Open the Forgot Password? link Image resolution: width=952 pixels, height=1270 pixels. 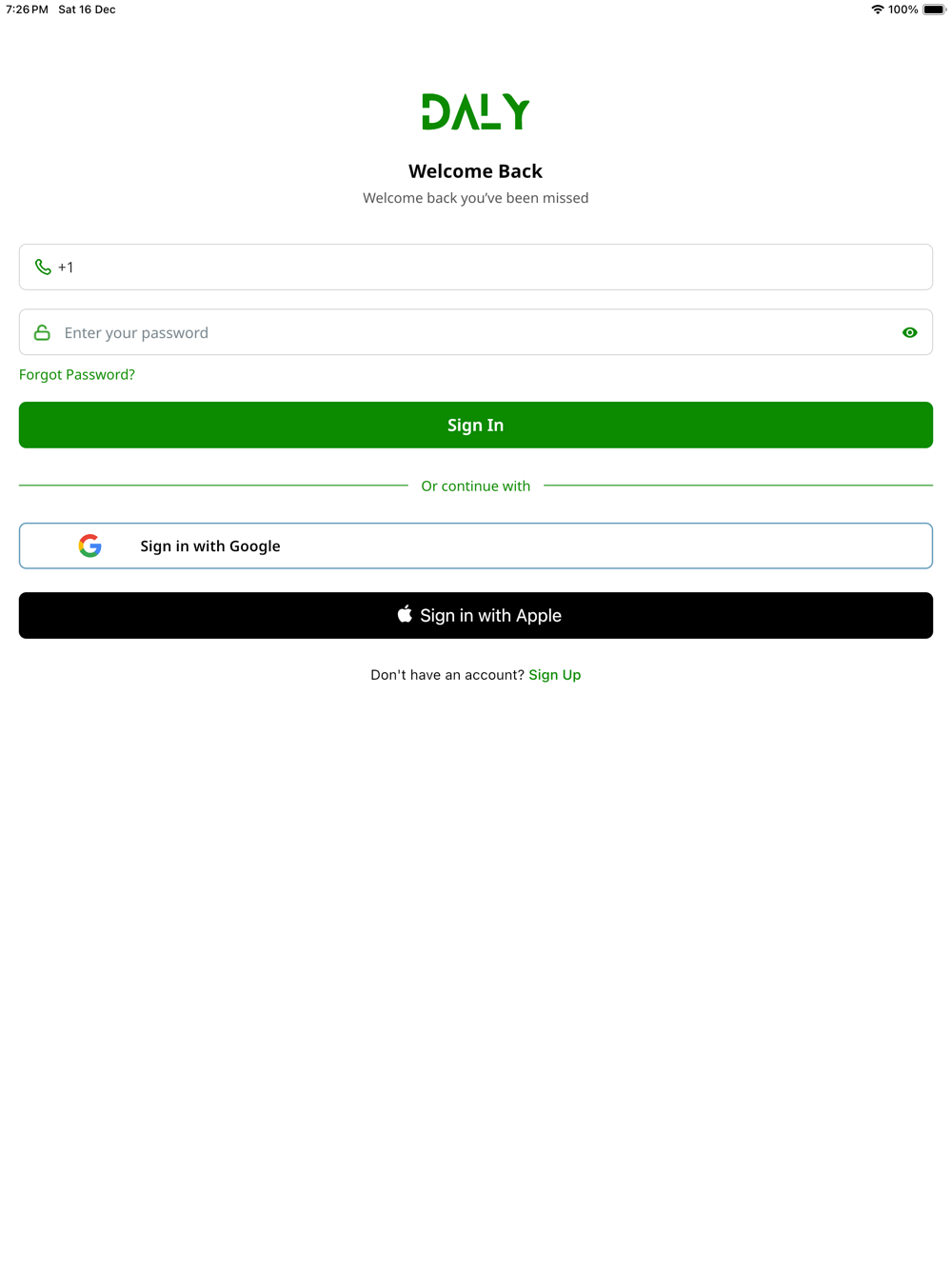77,374
